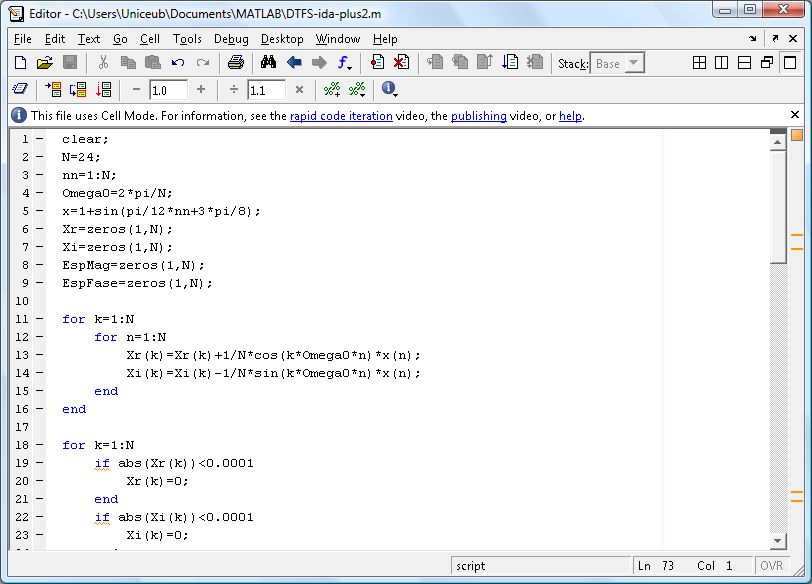The height and width of the screenshot is (584, 812).
Task: Set a breakpoint at line 13 dash
Action: (x=39, y=355)
